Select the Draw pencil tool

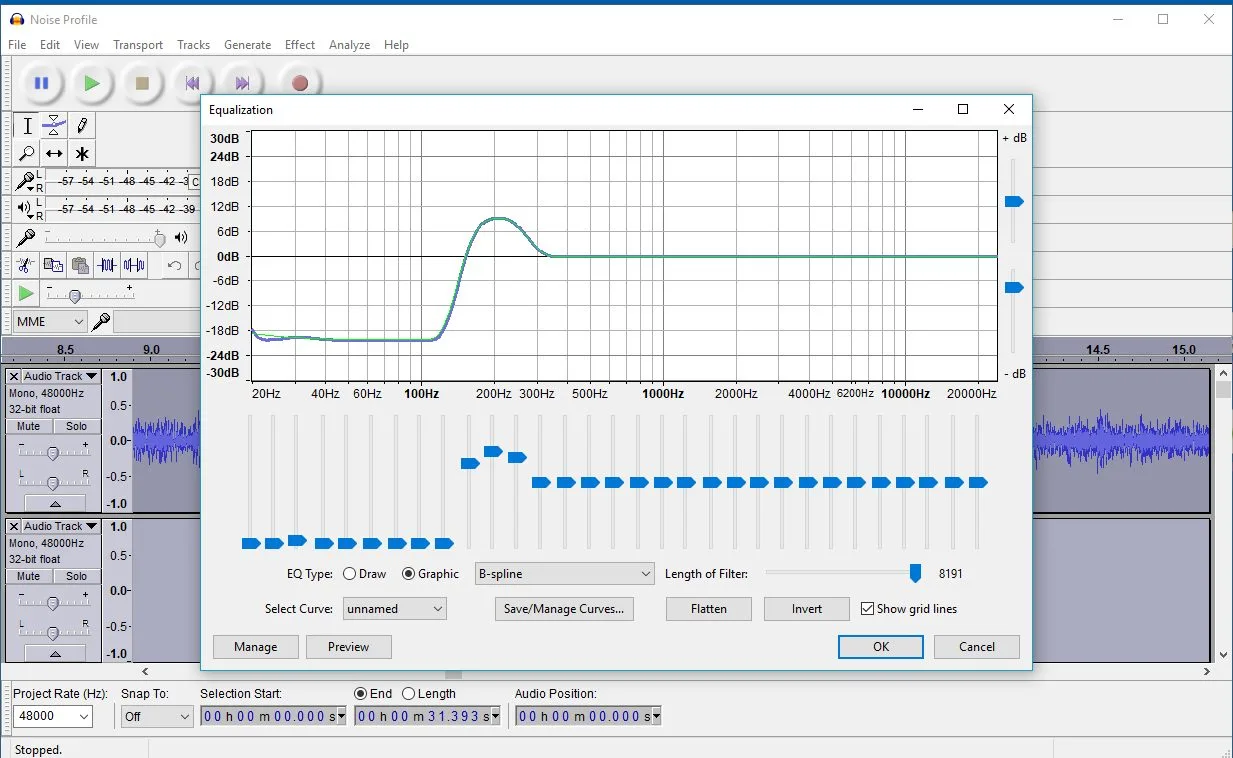click(x=82, y=126)
